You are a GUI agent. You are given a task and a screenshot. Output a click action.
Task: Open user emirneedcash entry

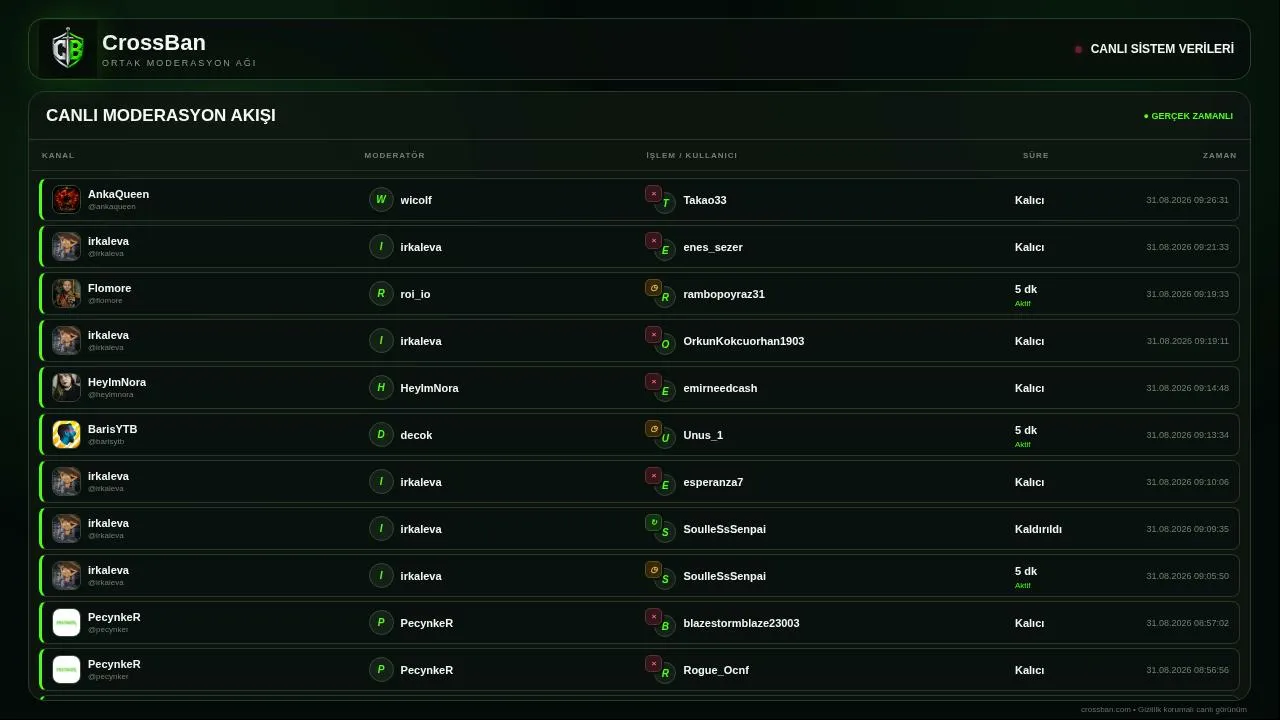point(720,388)
